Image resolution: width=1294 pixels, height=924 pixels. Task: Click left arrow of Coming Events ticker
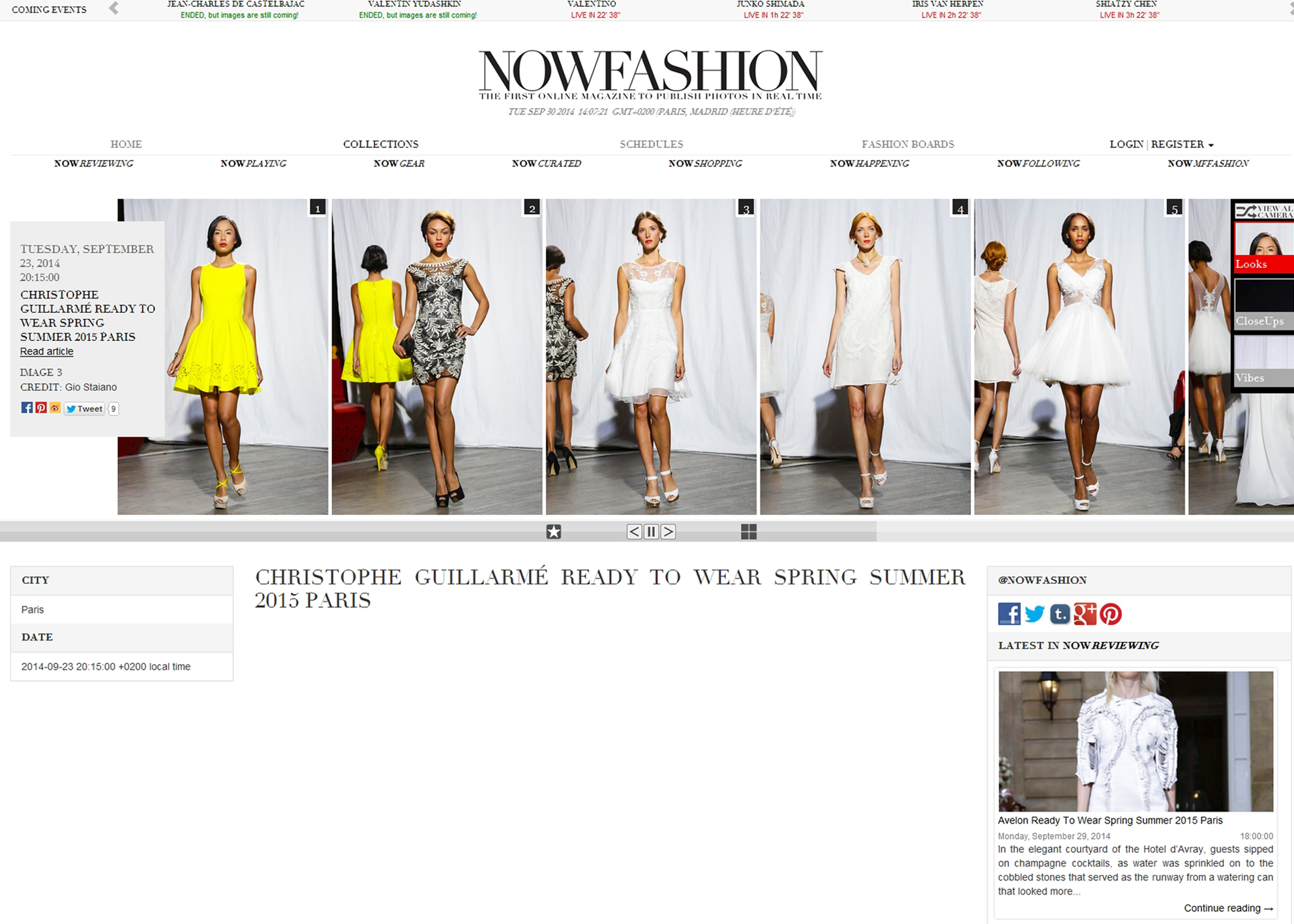point(113,8)
